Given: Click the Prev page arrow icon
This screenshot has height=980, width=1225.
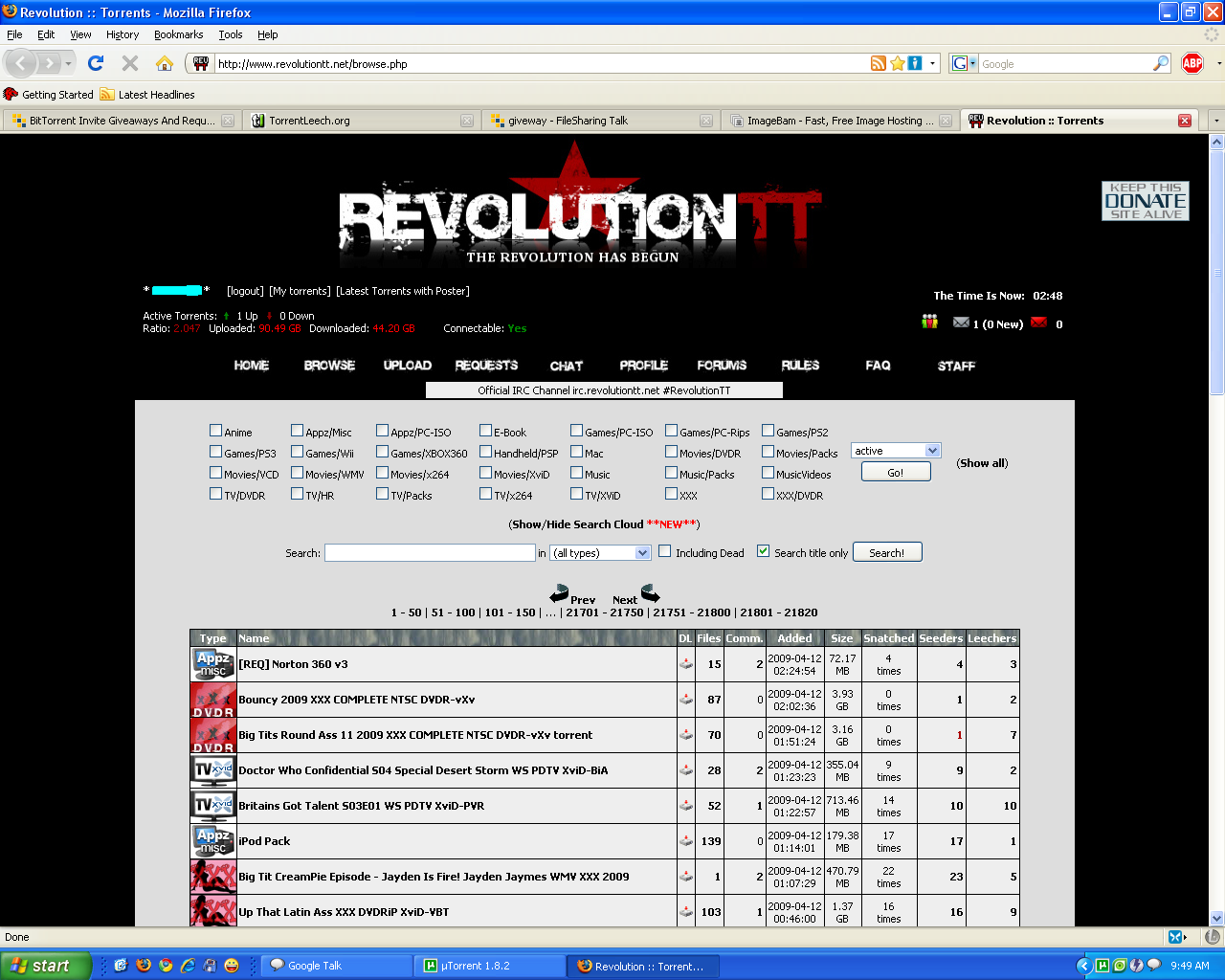Looking at the screenshot, I should click(x=560, y=593).
